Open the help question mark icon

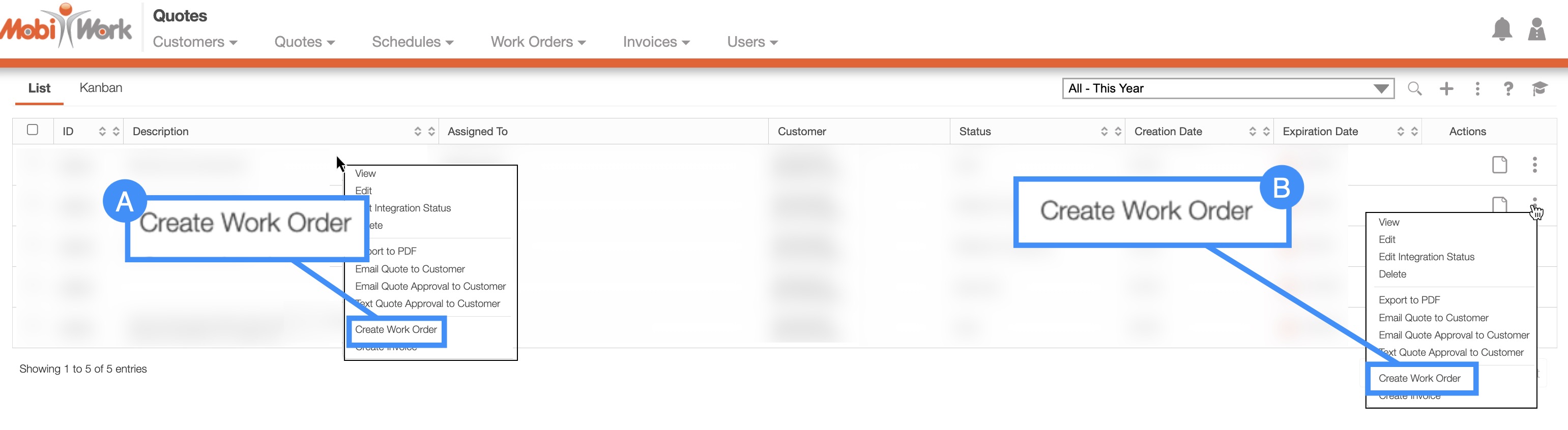pos(1508,89)
